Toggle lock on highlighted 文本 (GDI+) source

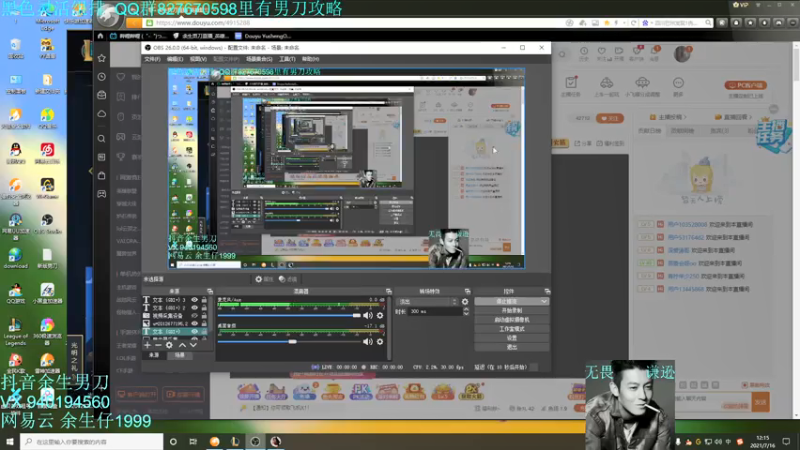(204, 332)
